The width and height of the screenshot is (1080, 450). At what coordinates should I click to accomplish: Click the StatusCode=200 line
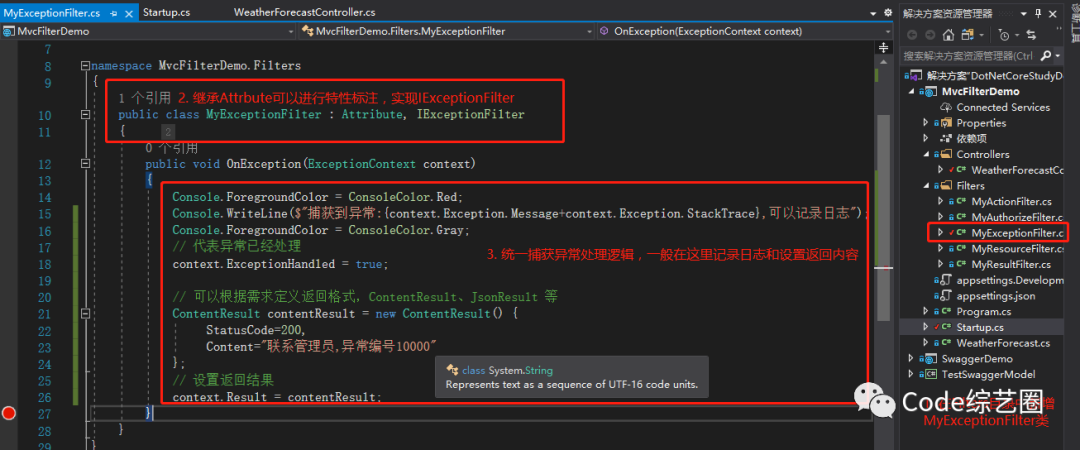click(x=256, y=330)
